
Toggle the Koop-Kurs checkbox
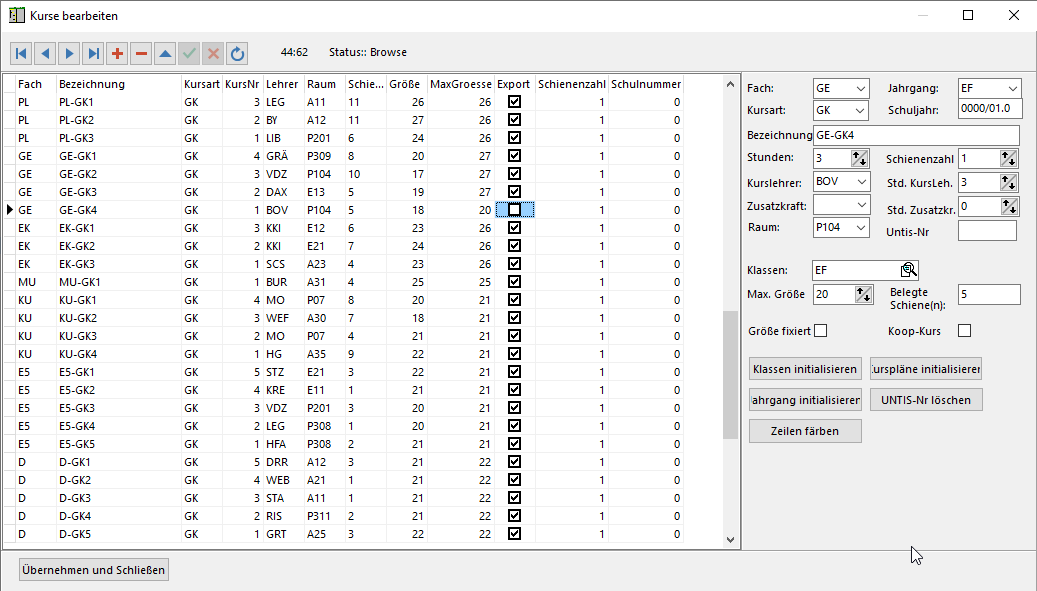pyautogui.click(x=964, y=331)
